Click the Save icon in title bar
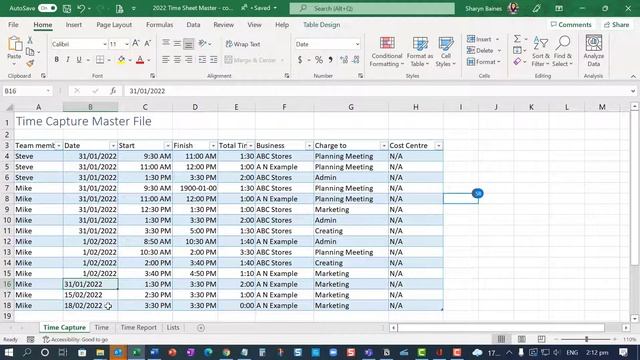 pos(67,8)
